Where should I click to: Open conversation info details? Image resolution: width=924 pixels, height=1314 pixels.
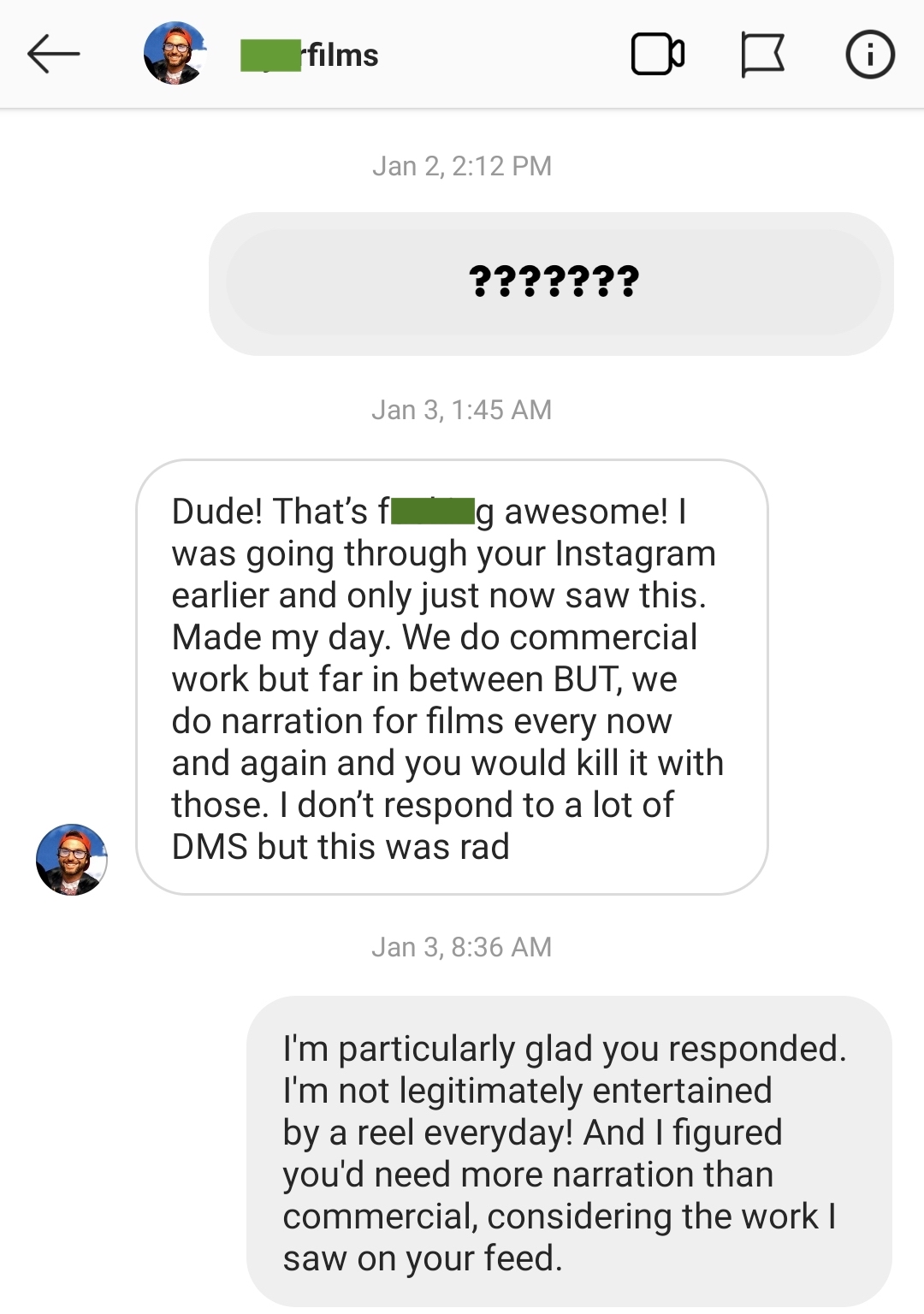click(x=869, y=55)
